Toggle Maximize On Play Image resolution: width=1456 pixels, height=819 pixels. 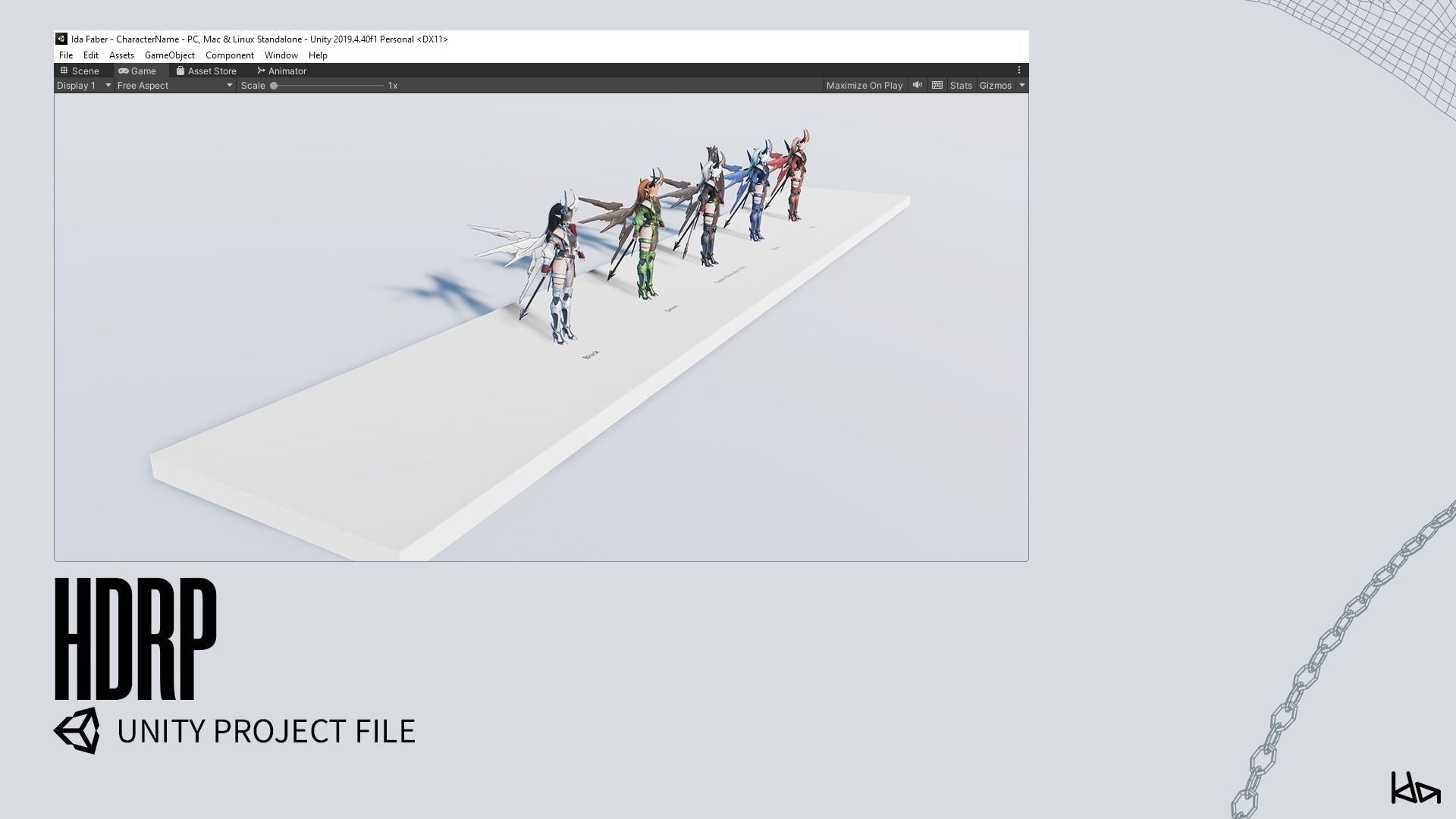[x=864, y=86]
